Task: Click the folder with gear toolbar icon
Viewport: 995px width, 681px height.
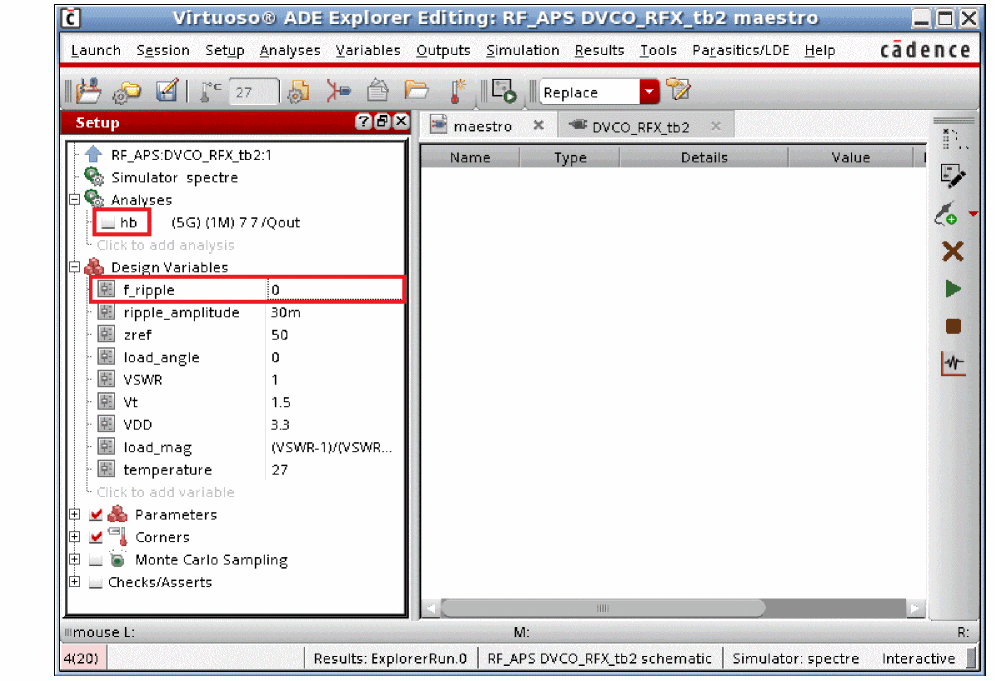Action: click(126, 92)
